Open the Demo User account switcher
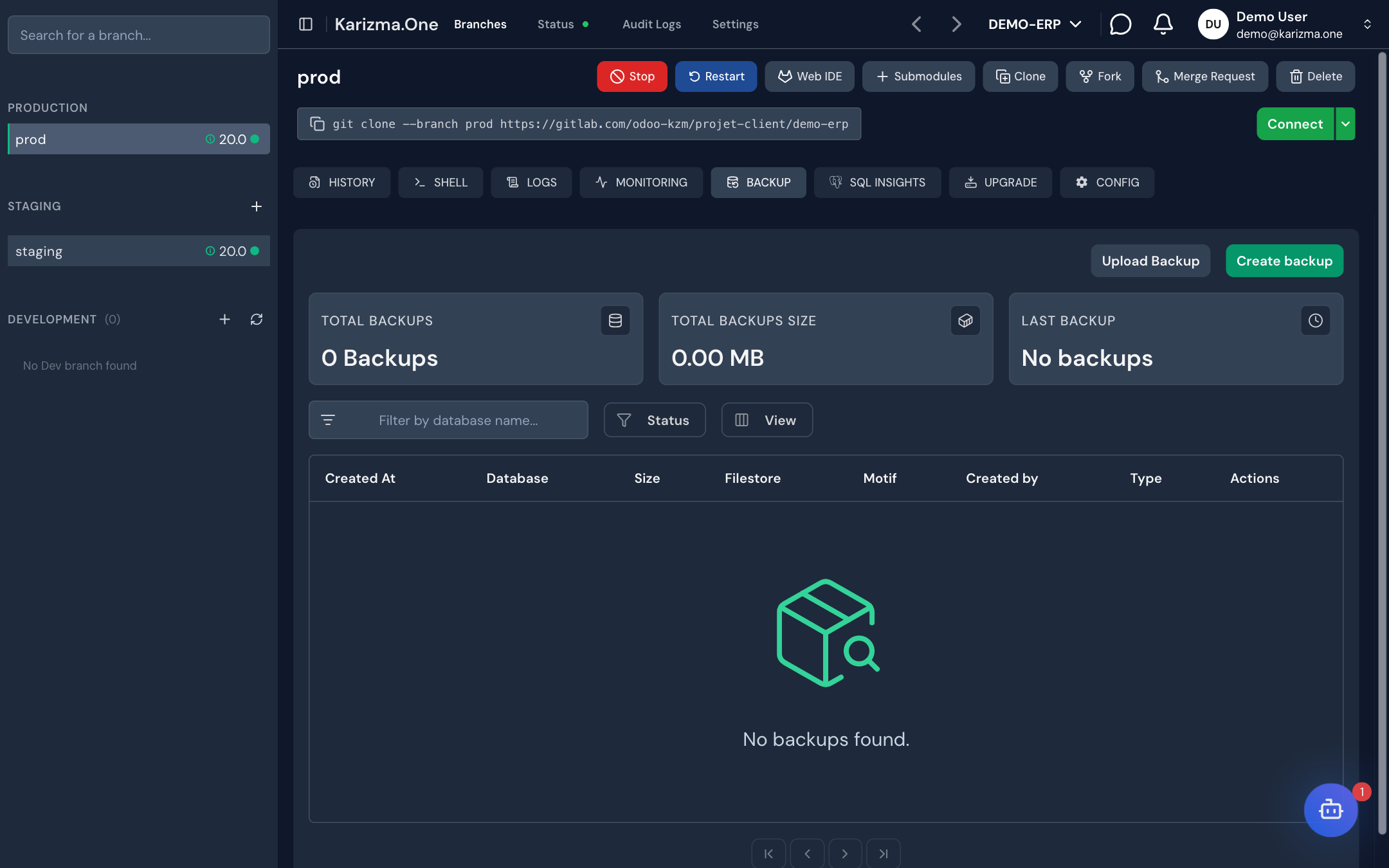 point(1285,24)
